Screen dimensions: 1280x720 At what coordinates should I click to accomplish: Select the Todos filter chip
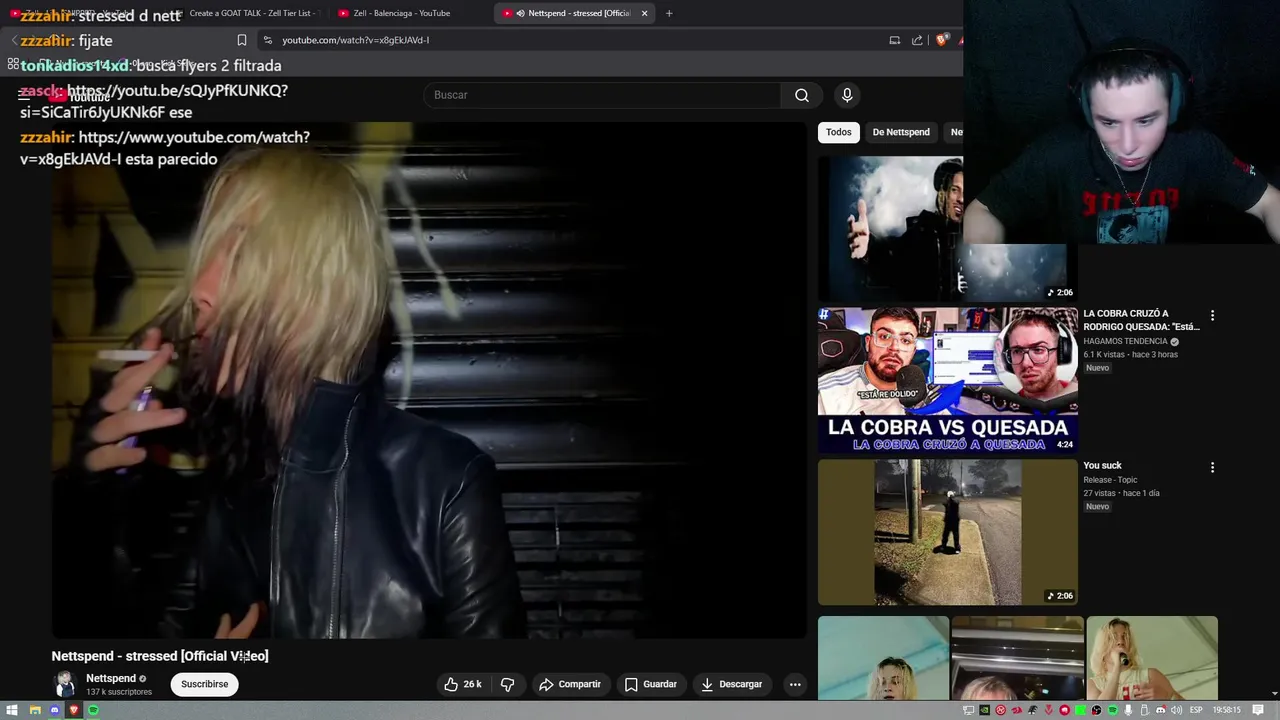point(839,132)
